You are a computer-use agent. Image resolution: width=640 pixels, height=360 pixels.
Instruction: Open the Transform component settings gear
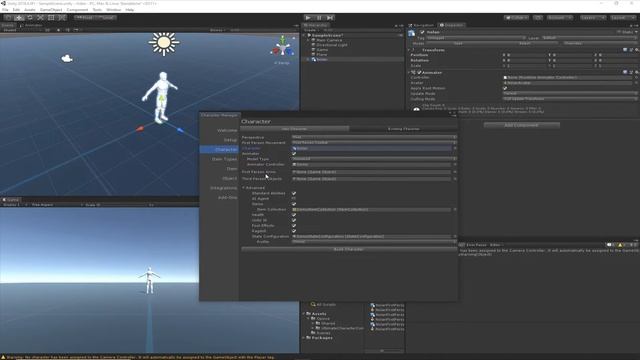point(636,50)
